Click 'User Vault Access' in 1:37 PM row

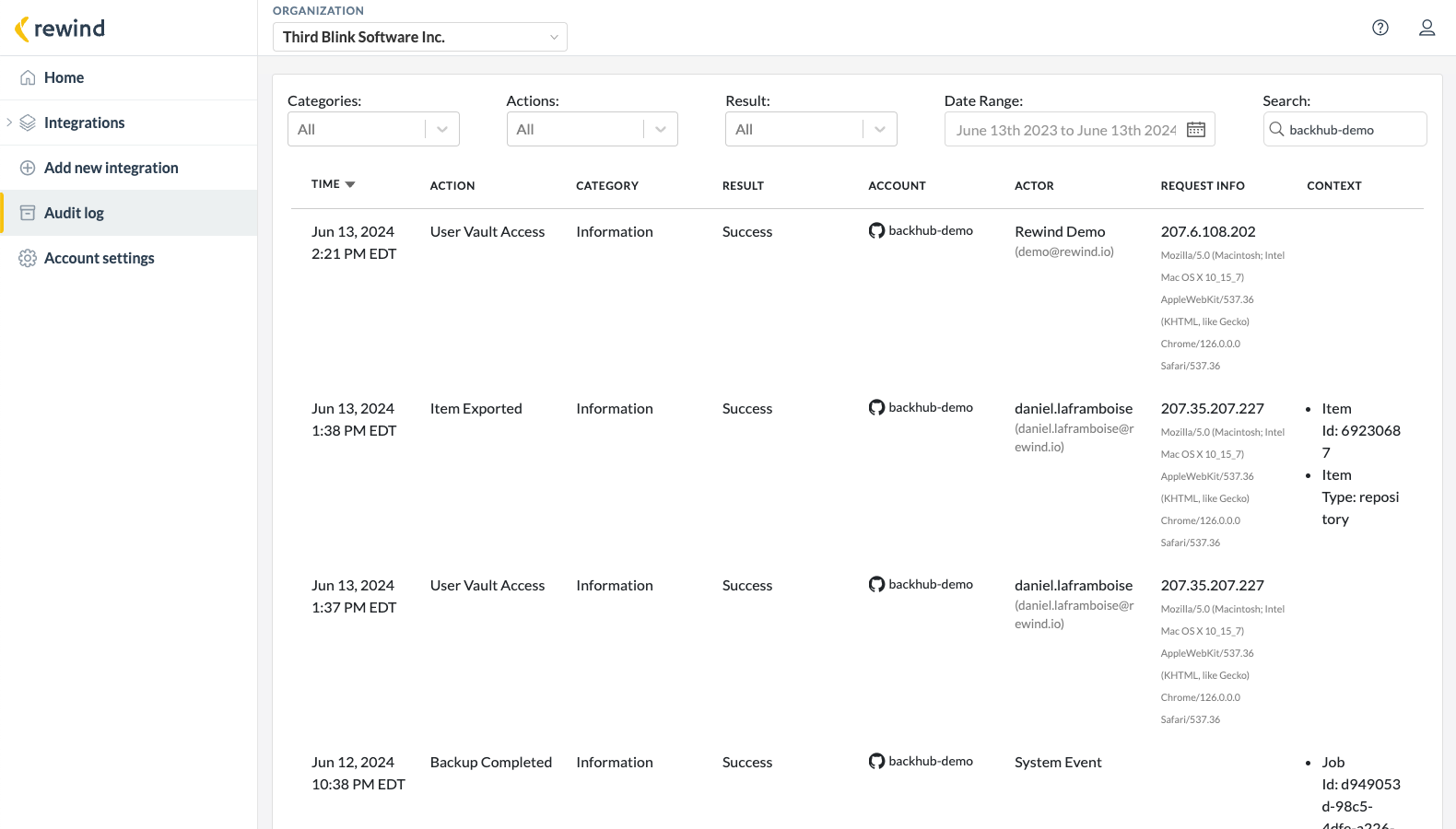[x=487, y=585]
